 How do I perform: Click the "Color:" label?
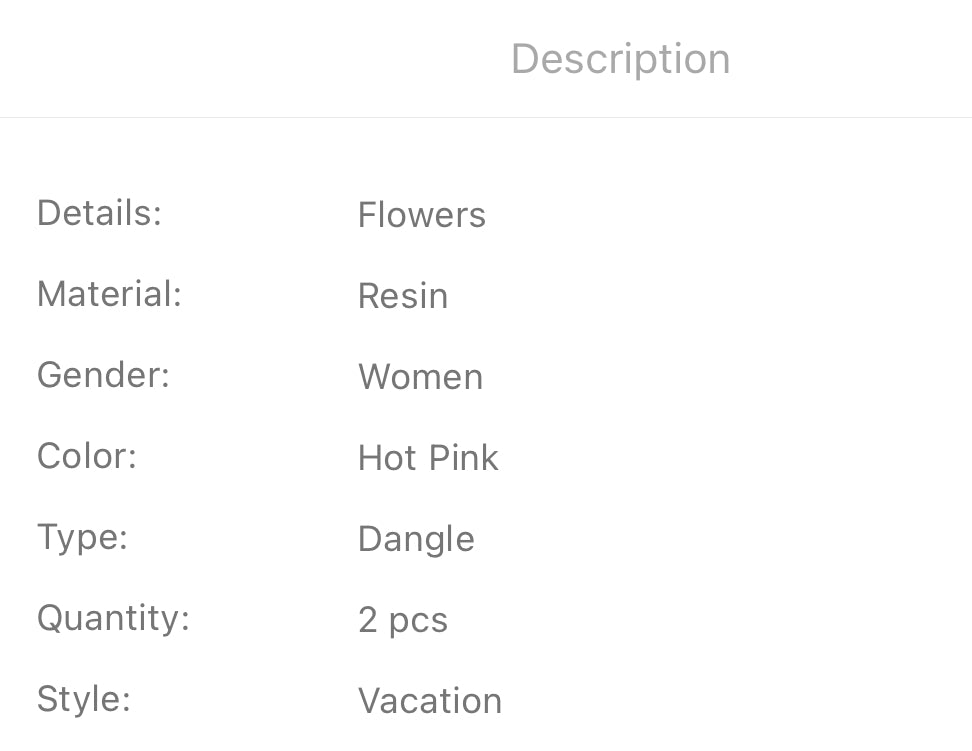(86, 456)
